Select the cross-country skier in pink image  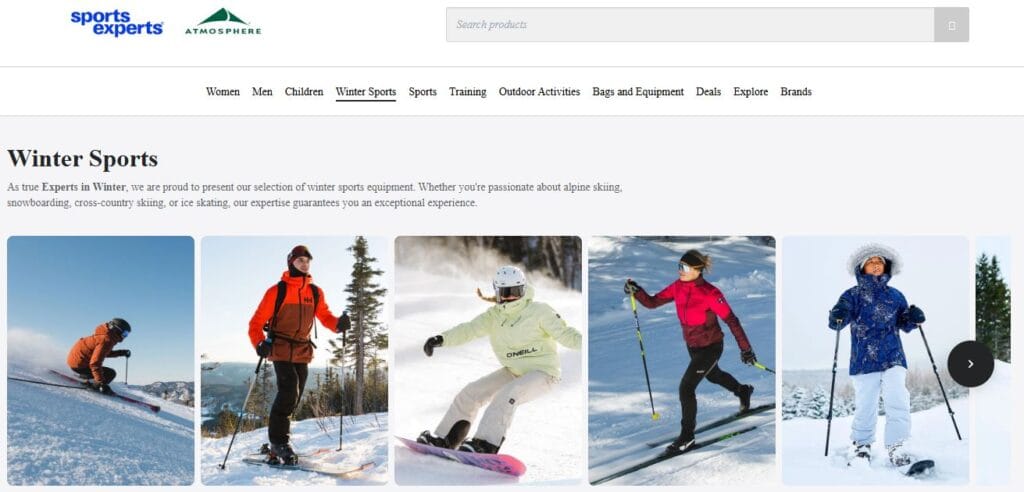682,361
